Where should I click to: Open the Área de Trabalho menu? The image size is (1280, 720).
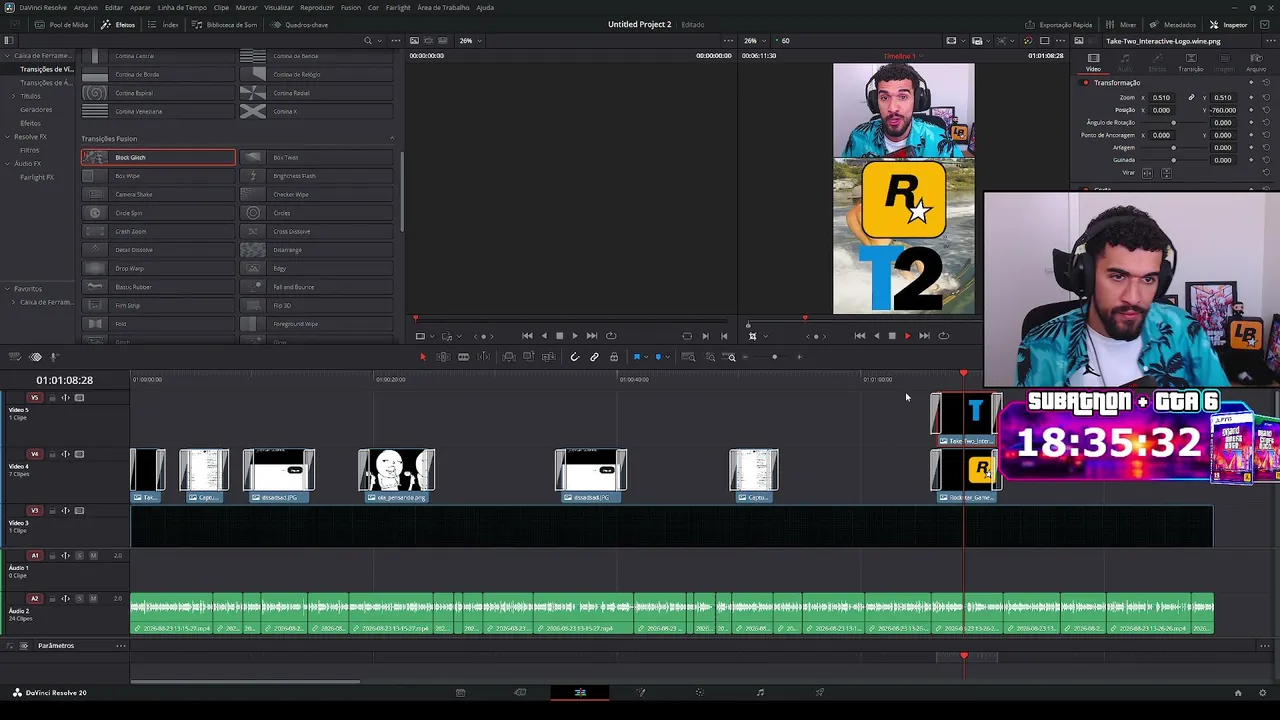tap(443, 7)
